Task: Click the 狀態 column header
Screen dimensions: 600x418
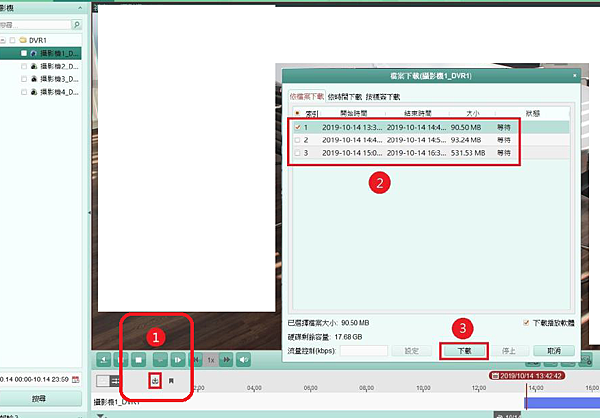Action: (532, 113)
